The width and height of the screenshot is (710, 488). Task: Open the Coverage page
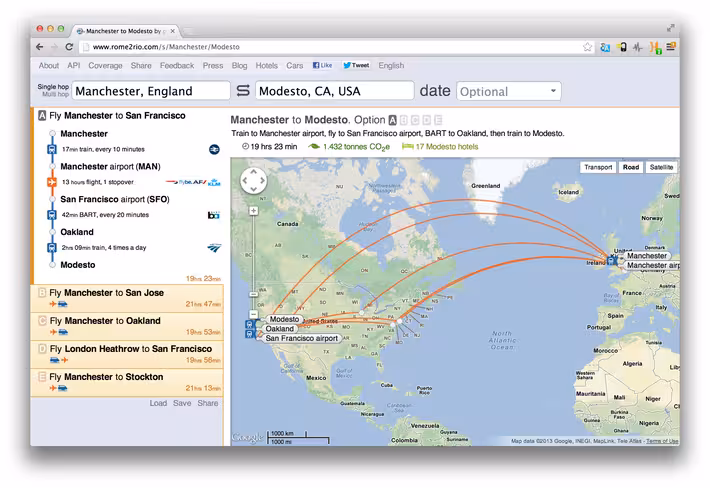pyautogui.click(x=105, y=65)
